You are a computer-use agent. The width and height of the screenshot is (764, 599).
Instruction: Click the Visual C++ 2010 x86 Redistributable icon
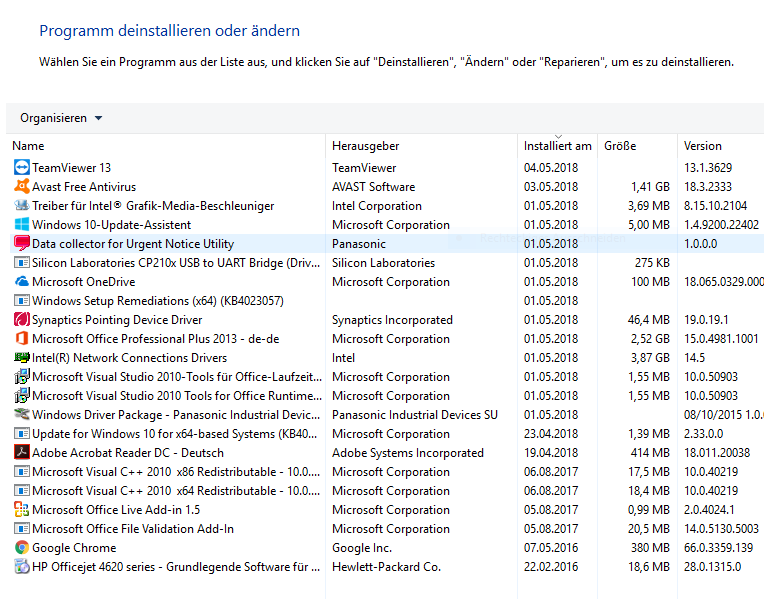[x=21, y=472]
